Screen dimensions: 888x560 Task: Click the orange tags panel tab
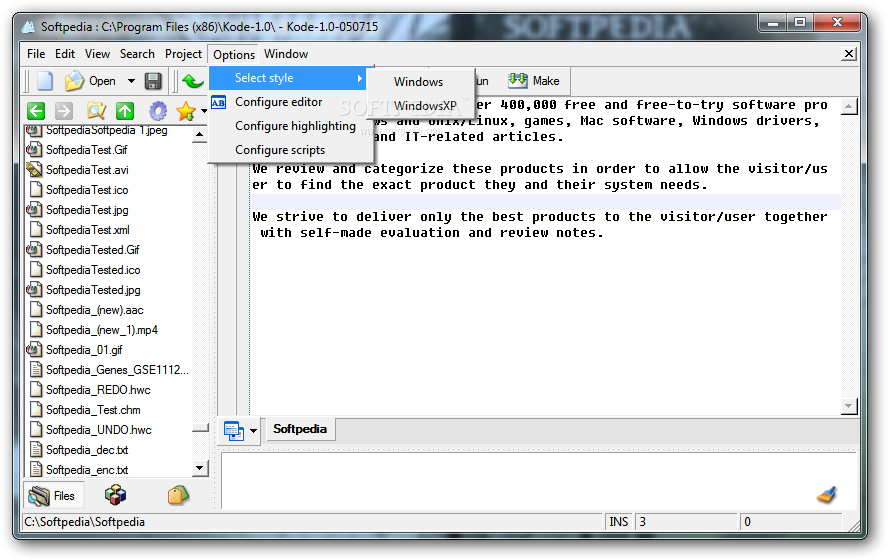point(178,495)
